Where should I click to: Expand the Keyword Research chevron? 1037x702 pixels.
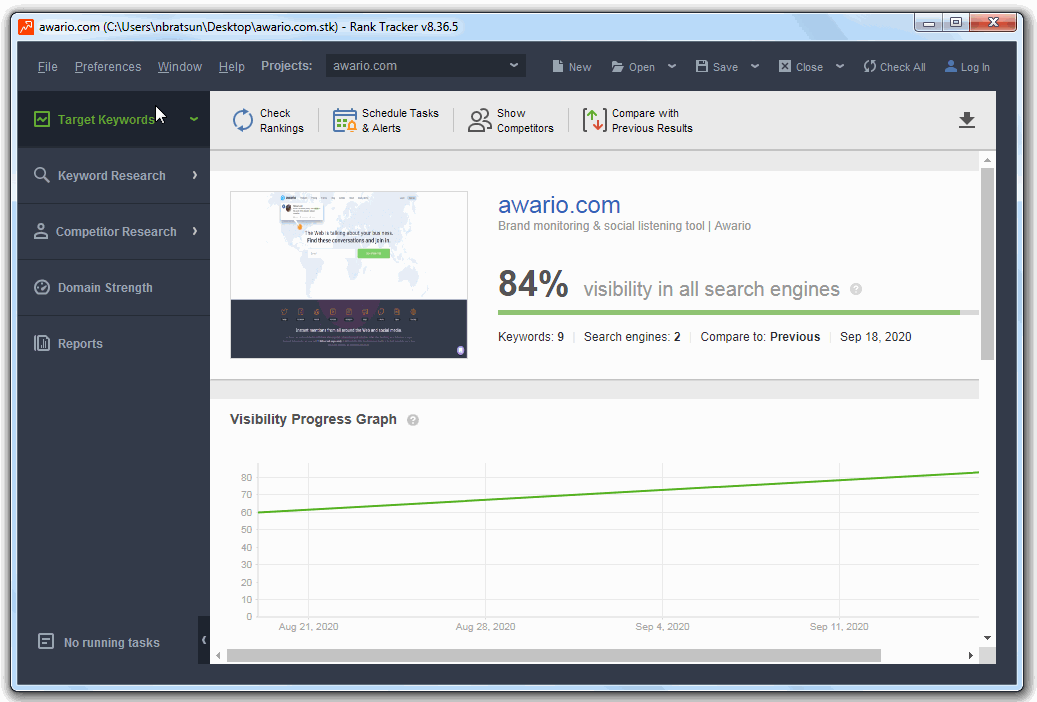click(x=195, y=175)
